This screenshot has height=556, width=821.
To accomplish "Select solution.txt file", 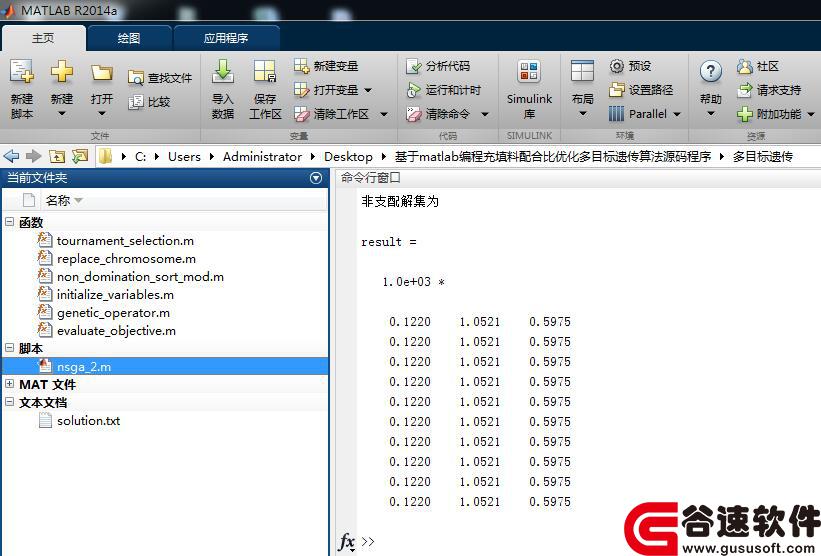I will coord(88,421).
